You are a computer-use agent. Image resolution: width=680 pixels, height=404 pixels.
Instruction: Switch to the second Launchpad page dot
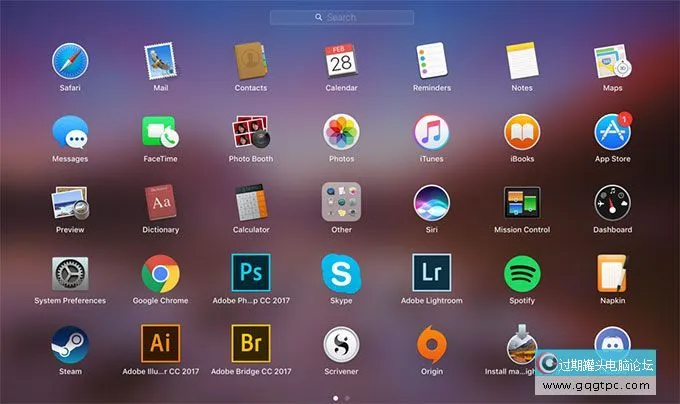coord(347,397)
